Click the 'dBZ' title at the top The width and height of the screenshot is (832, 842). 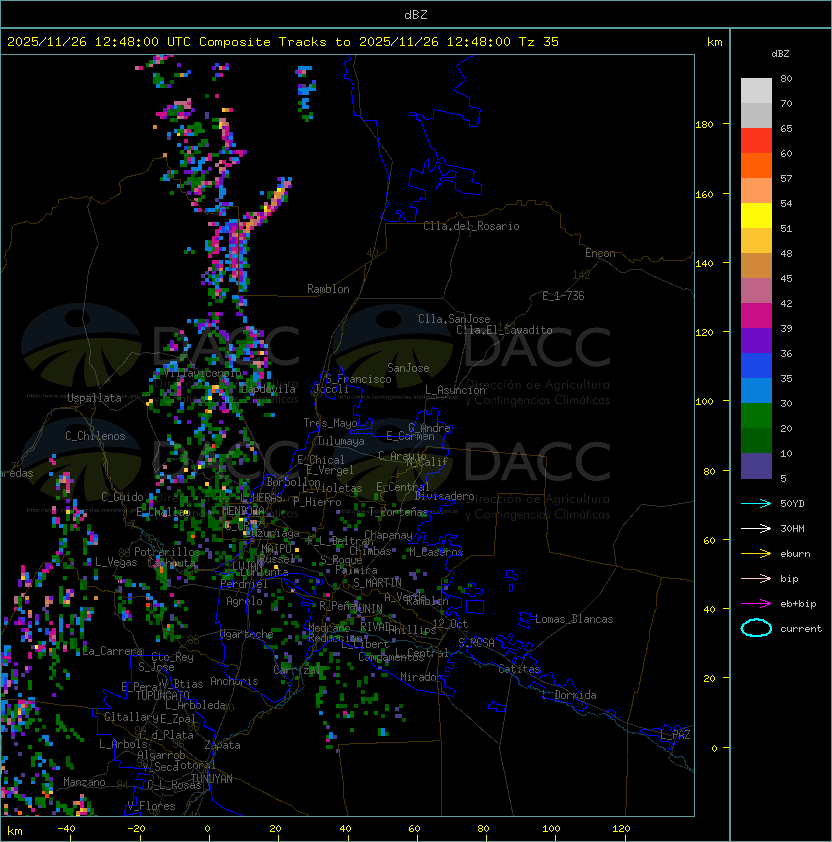click(416, 15)
